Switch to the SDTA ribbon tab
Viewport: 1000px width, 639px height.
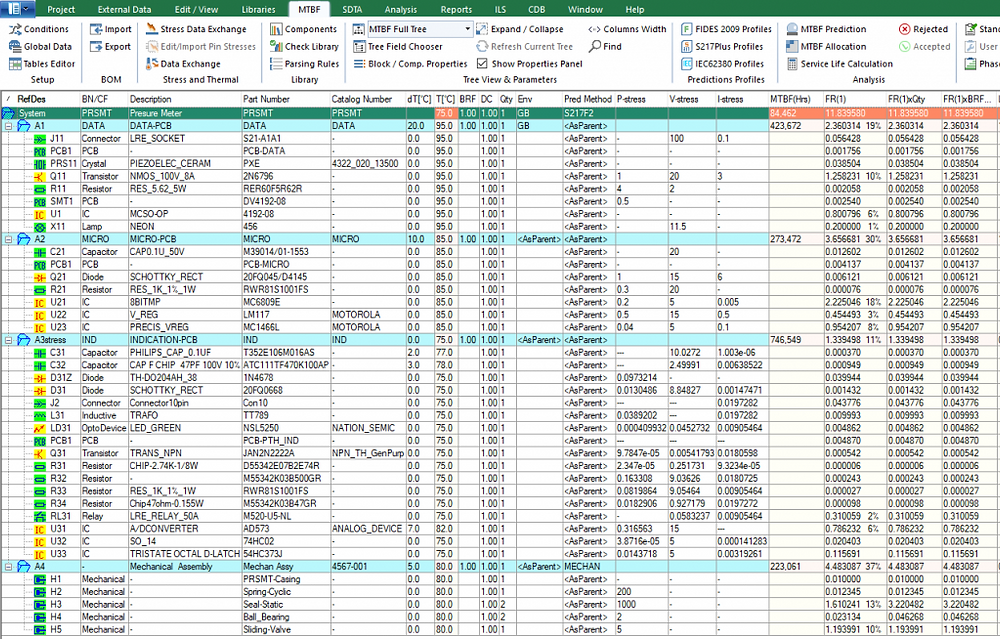[351, 8]
